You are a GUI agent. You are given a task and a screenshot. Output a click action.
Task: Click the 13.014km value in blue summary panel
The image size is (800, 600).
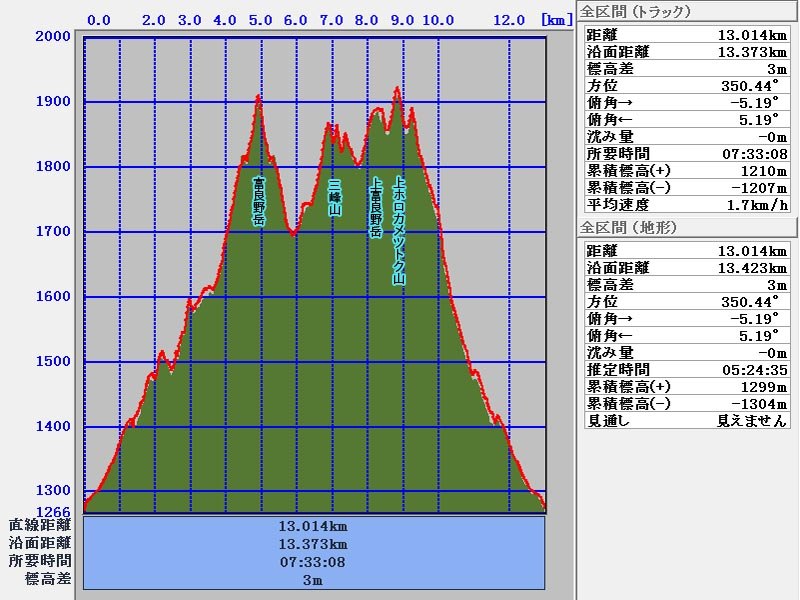[x=313, y=526]
